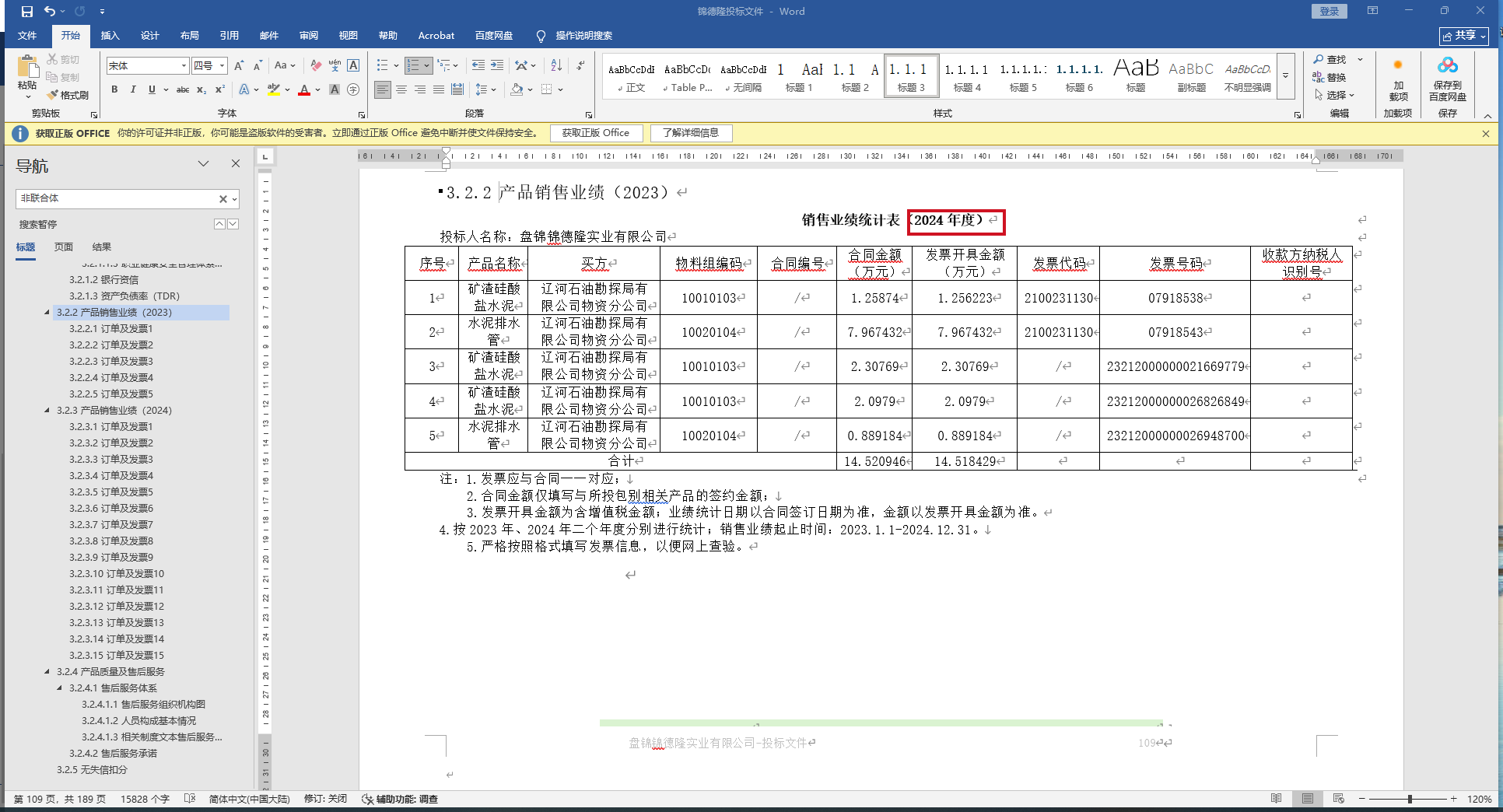1503x812 pixels.
Task: Center align the paragraph
Action: [401, 89]
